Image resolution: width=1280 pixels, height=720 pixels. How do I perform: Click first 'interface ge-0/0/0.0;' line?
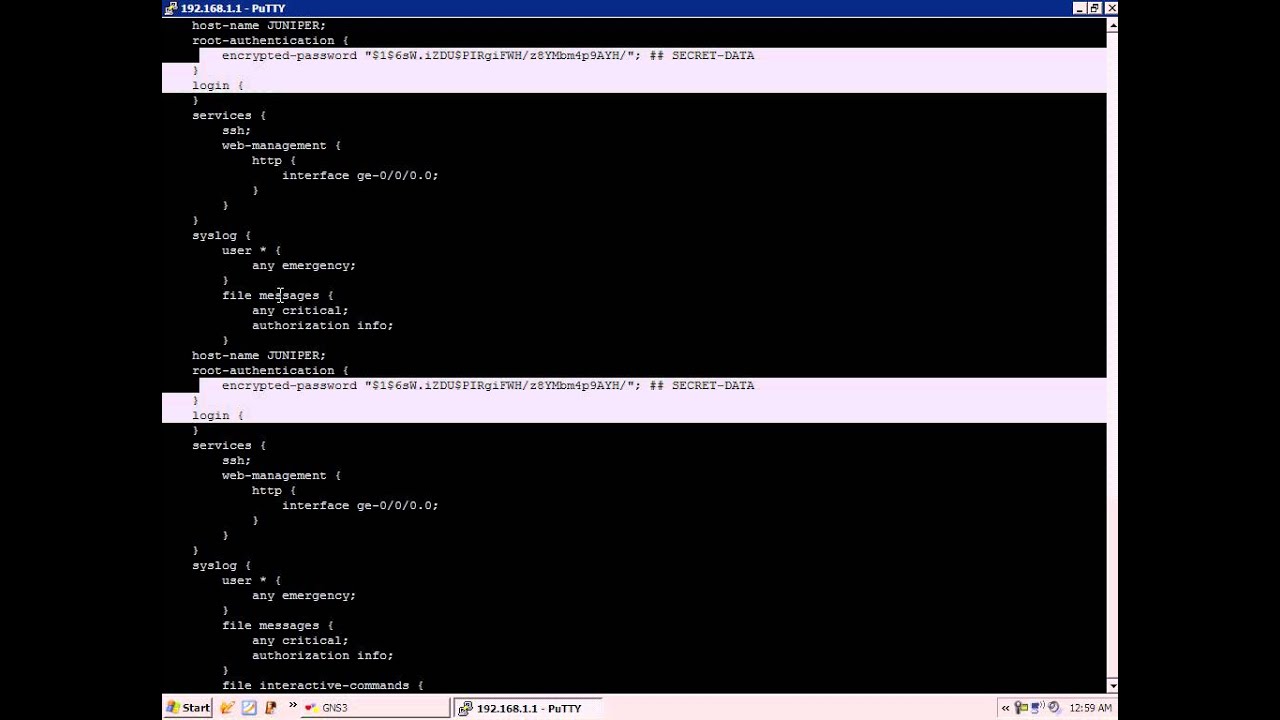tap(360, 176)
